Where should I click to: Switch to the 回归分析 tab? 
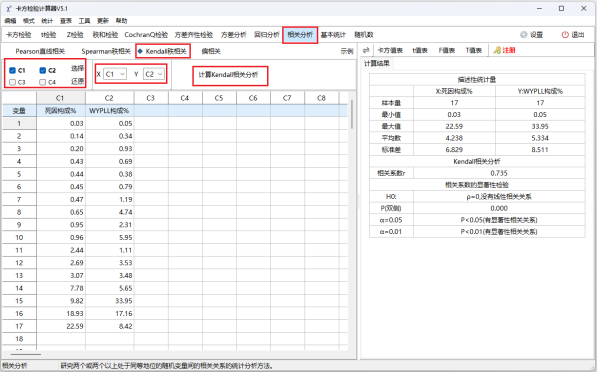(267, 35)
